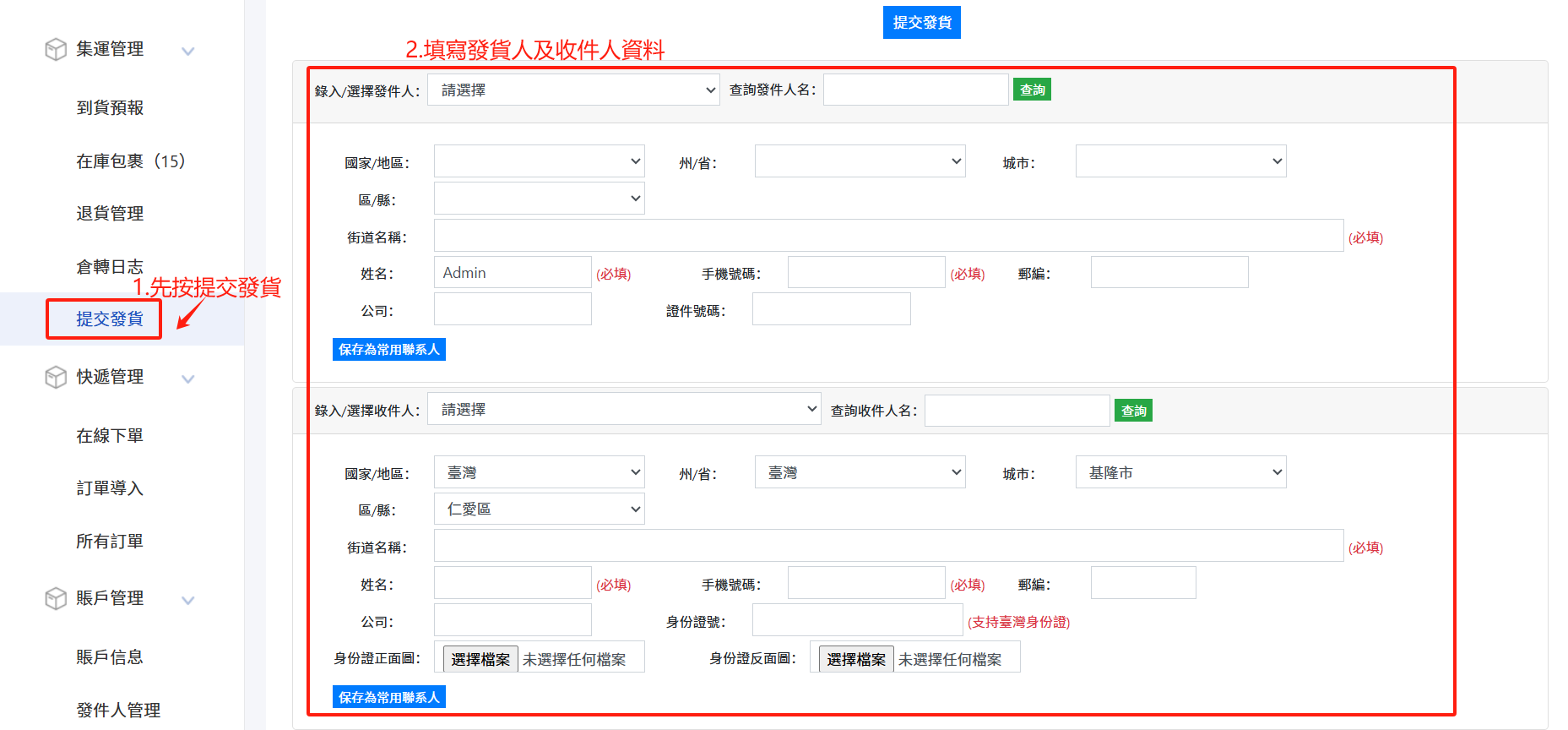The height and width of the screenshot is (730, 1568).
Task: Open recipient 城市 dropdown showing 基隆市
Action: pyautogui.click(x=1180, y=472)
